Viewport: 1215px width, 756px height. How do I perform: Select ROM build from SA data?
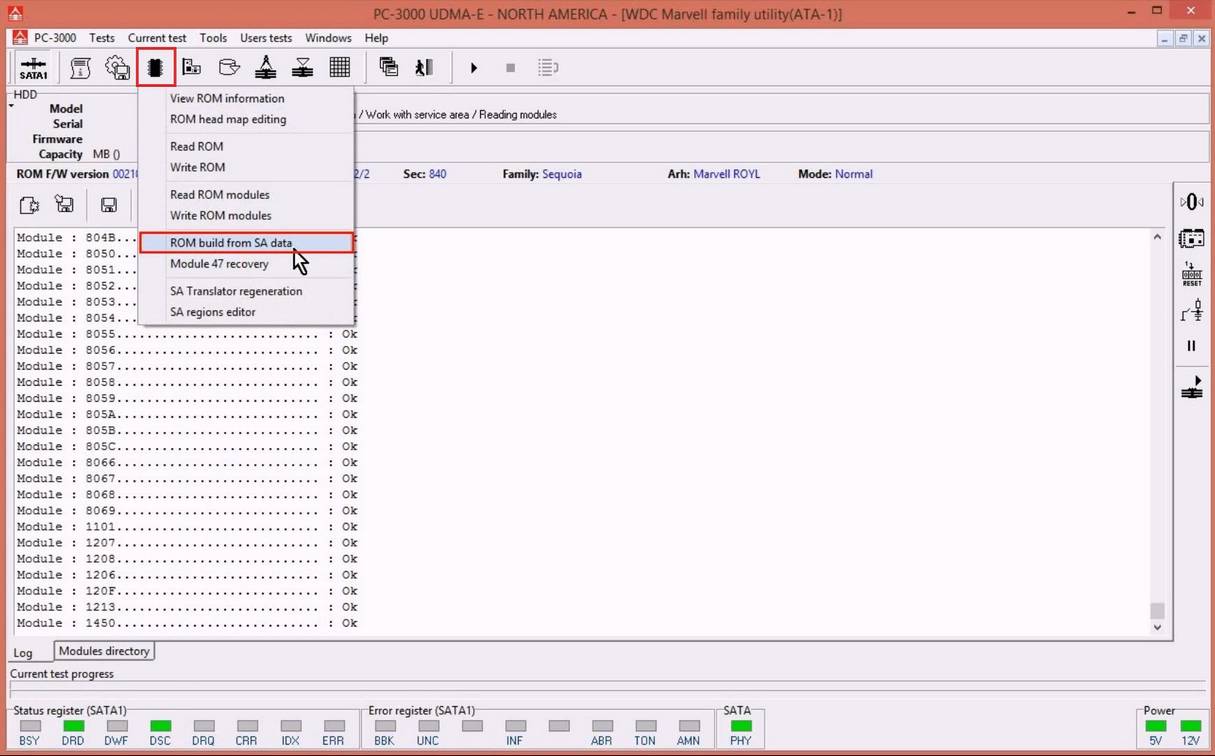(x=231, y=243)
